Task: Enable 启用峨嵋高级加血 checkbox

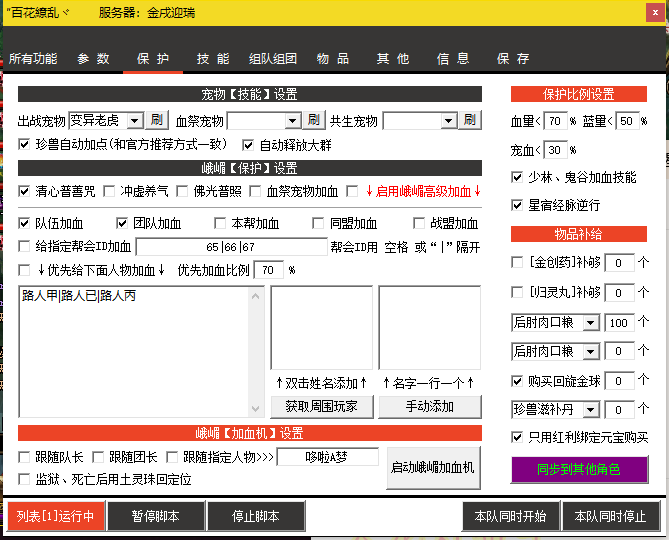Action: click(x=352, y=191)
